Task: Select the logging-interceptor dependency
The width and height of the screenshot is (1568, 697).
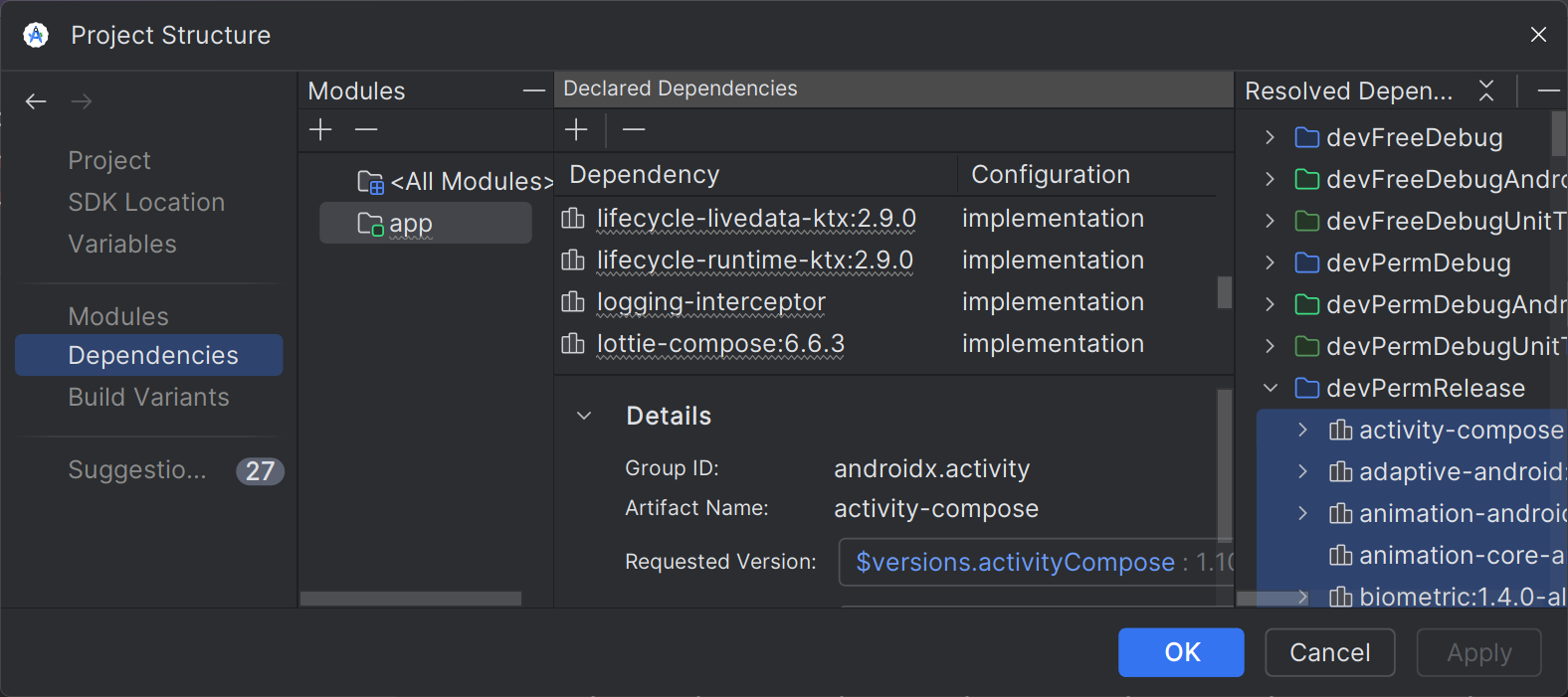Action: pos(885,301)
